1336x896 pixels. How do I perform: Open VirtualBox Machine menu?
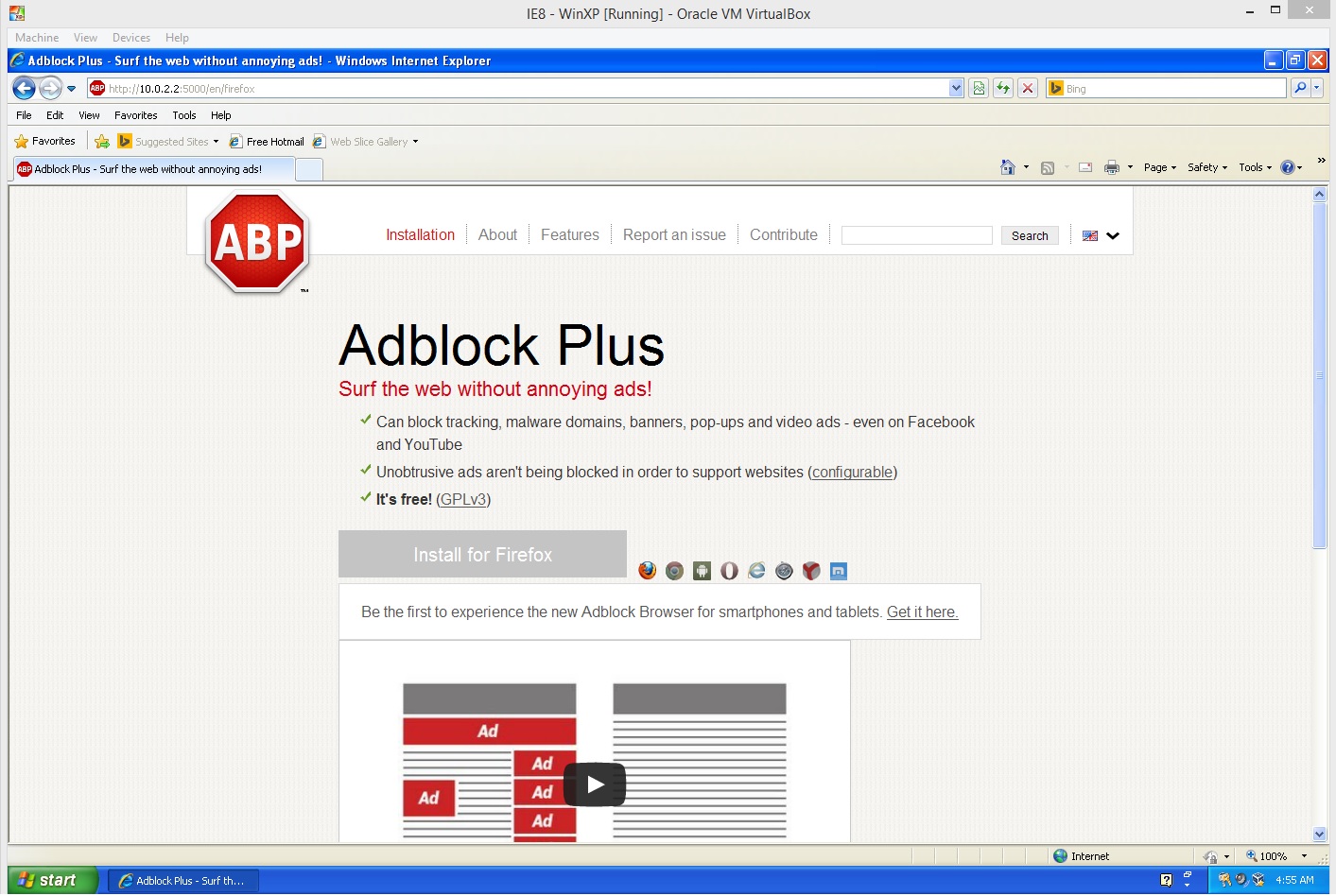pos(37,38)
